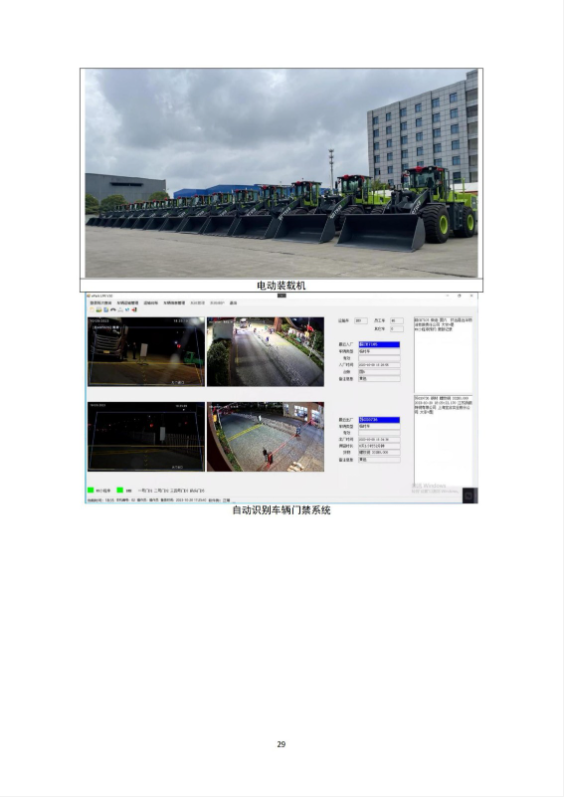Viewport: 564px width, 797px height.
Task: Click the red exit icon ending the toolbar
Action: coord(134,310)
